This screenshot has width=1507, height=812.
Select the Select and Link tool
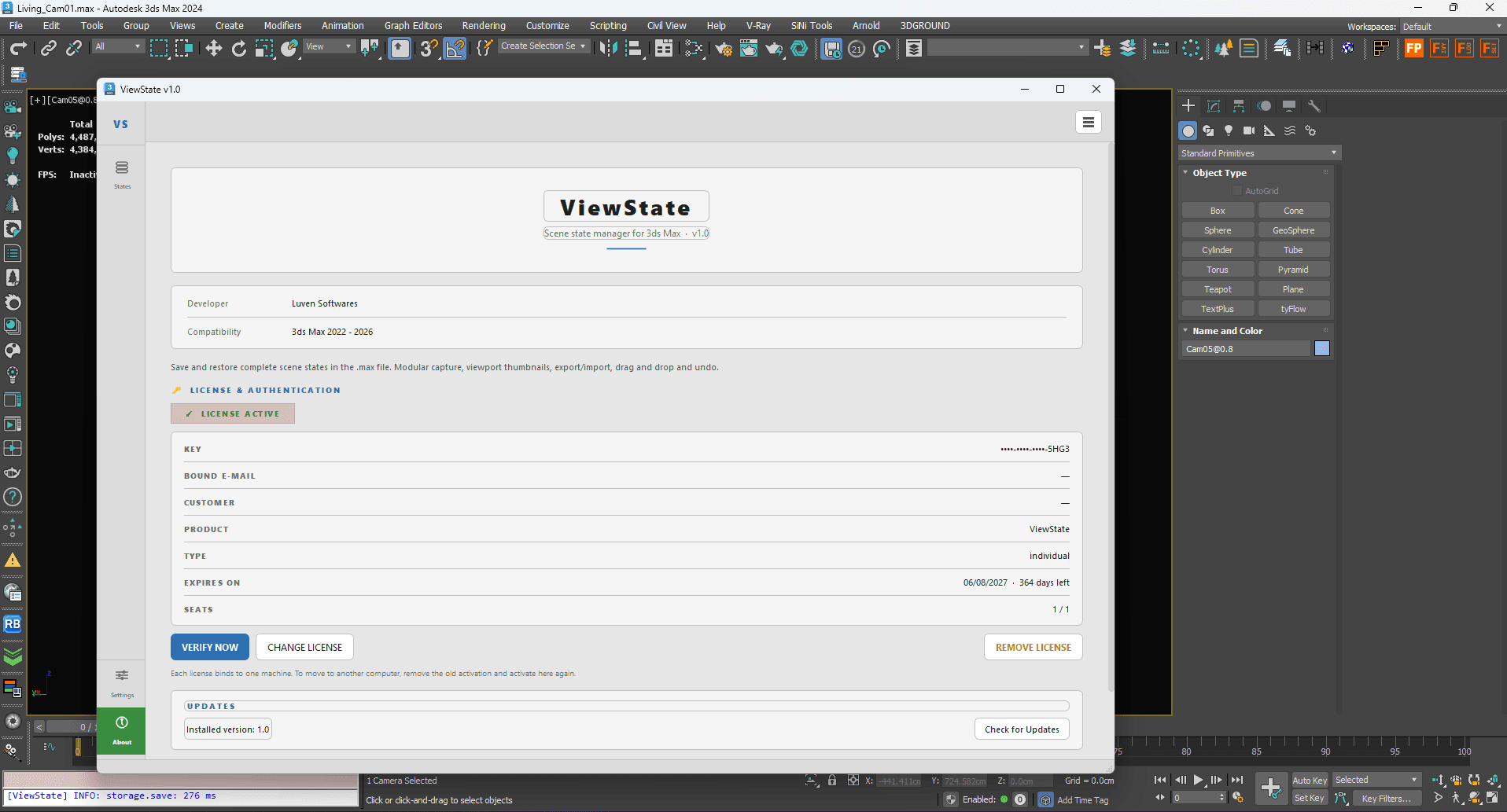49,49
